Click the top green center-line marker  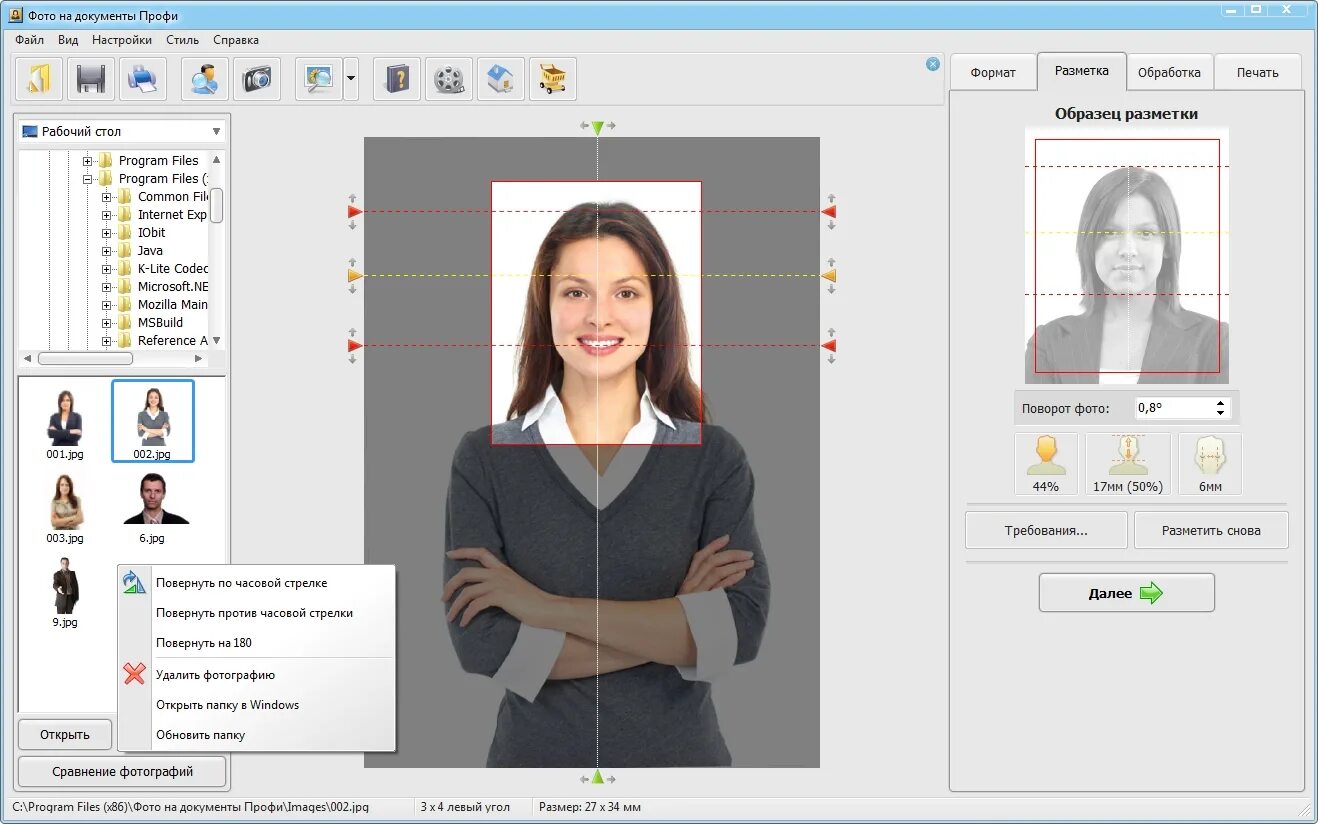point(597,128)
